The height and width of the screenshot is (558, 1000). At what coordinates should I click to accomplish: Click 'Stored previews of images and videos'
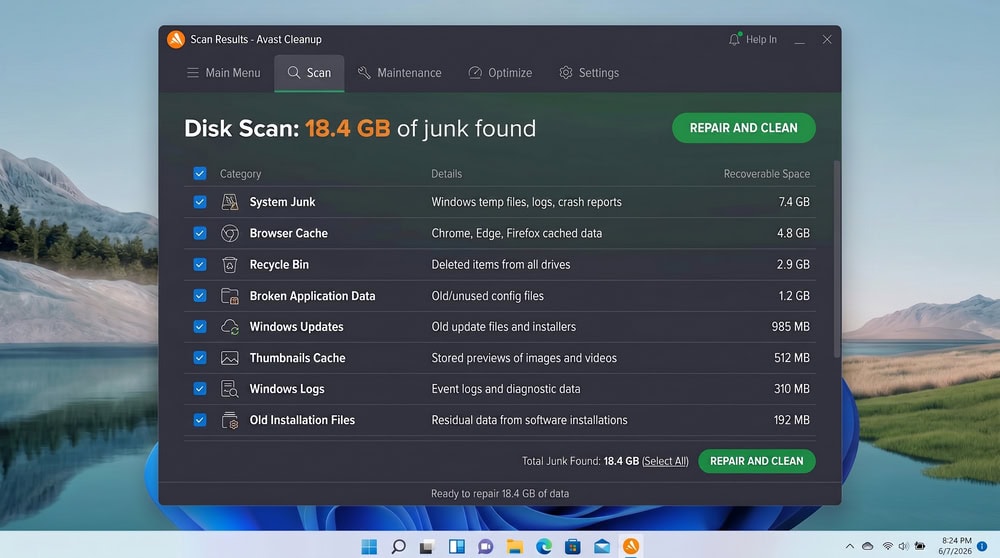click(x=524, y=358)
